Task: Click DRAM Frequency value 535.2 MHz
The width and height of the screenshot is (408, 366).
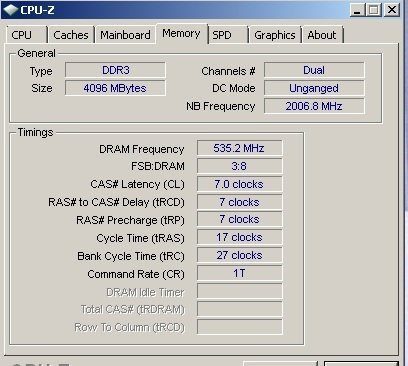Action: pyautogui.click(x=240, y=148)
